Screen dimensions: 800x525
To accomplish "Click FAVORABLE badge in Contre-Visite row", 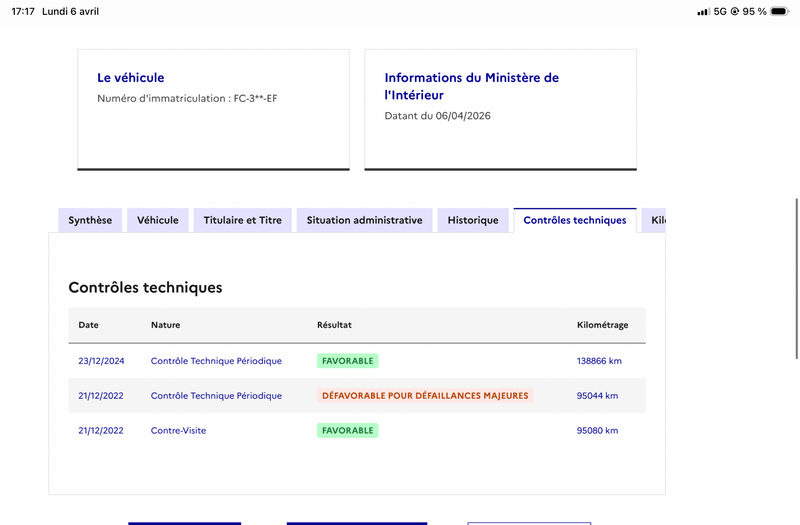I will click(x=347, y=430).
